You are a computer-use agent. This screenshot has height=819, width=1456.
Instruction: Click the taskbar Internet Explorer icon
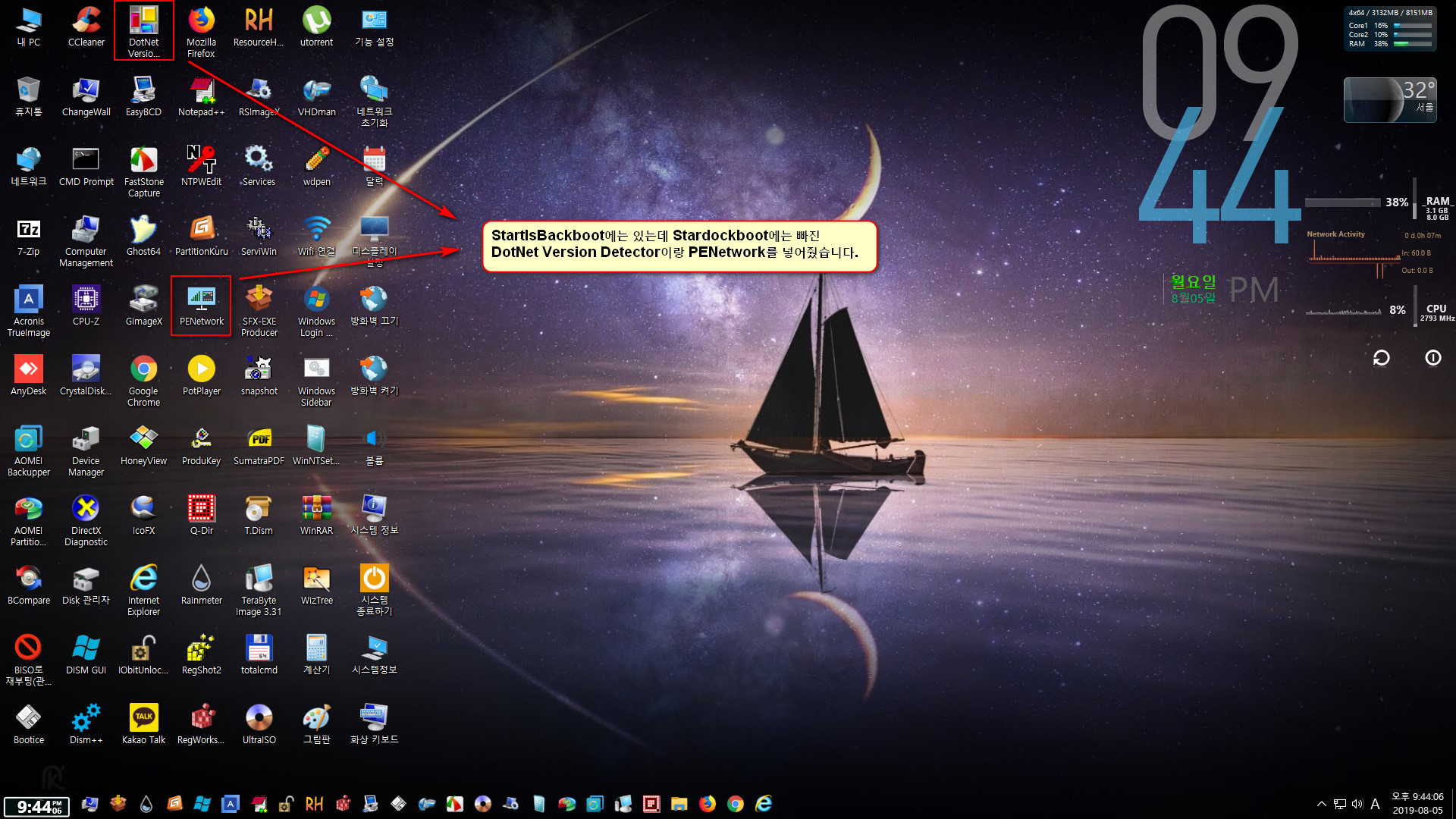764,804
